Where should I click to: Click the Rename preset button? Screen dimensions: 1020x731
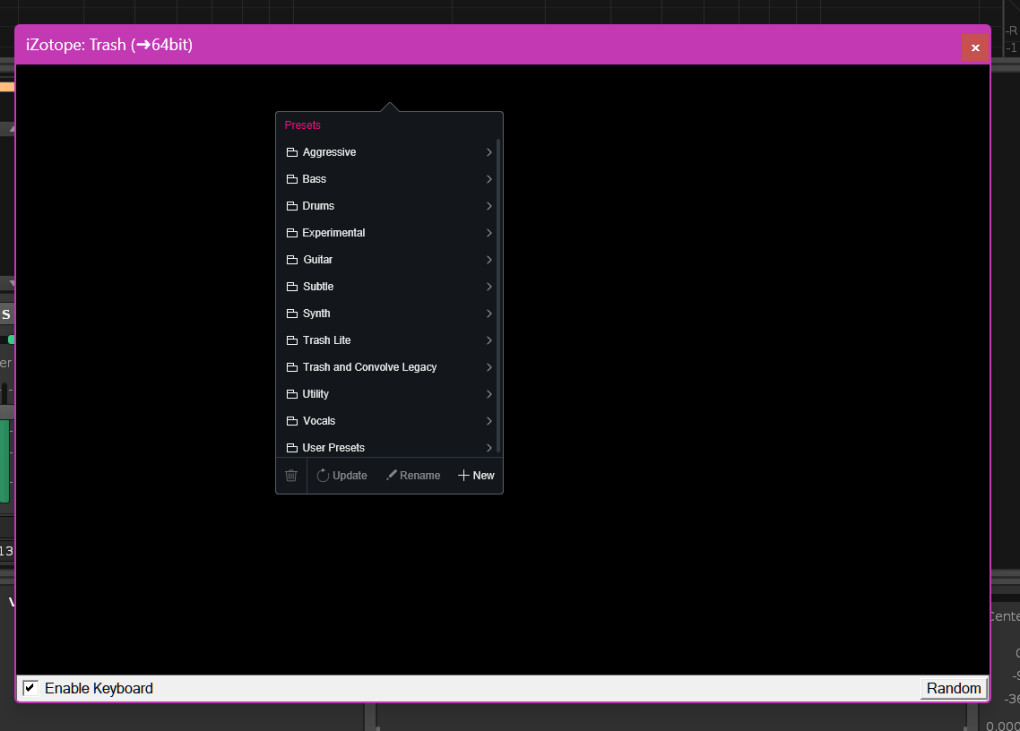(x=413, y=475)
